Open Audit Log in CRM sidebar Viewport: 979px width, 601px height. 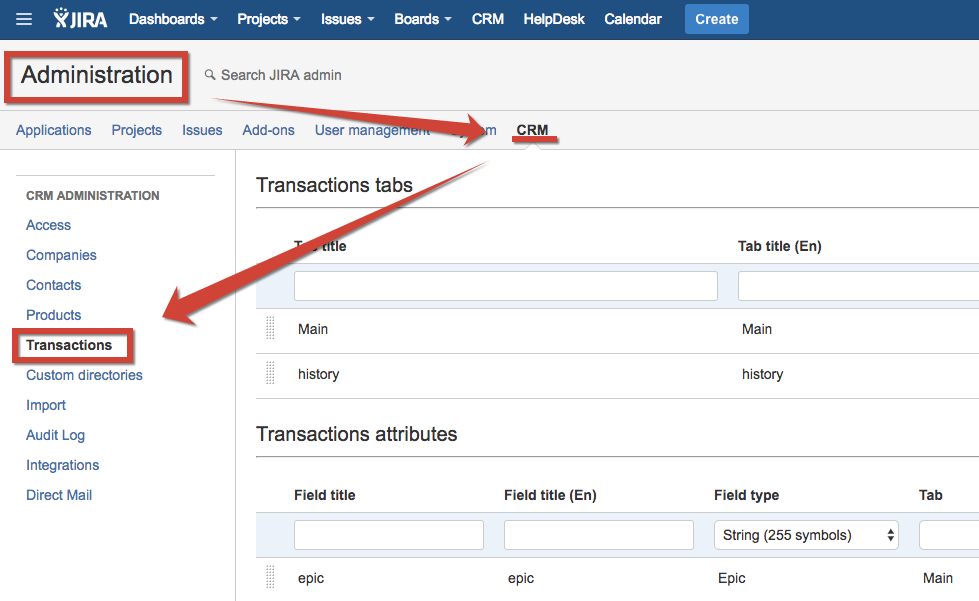click(x=55, y=435)
